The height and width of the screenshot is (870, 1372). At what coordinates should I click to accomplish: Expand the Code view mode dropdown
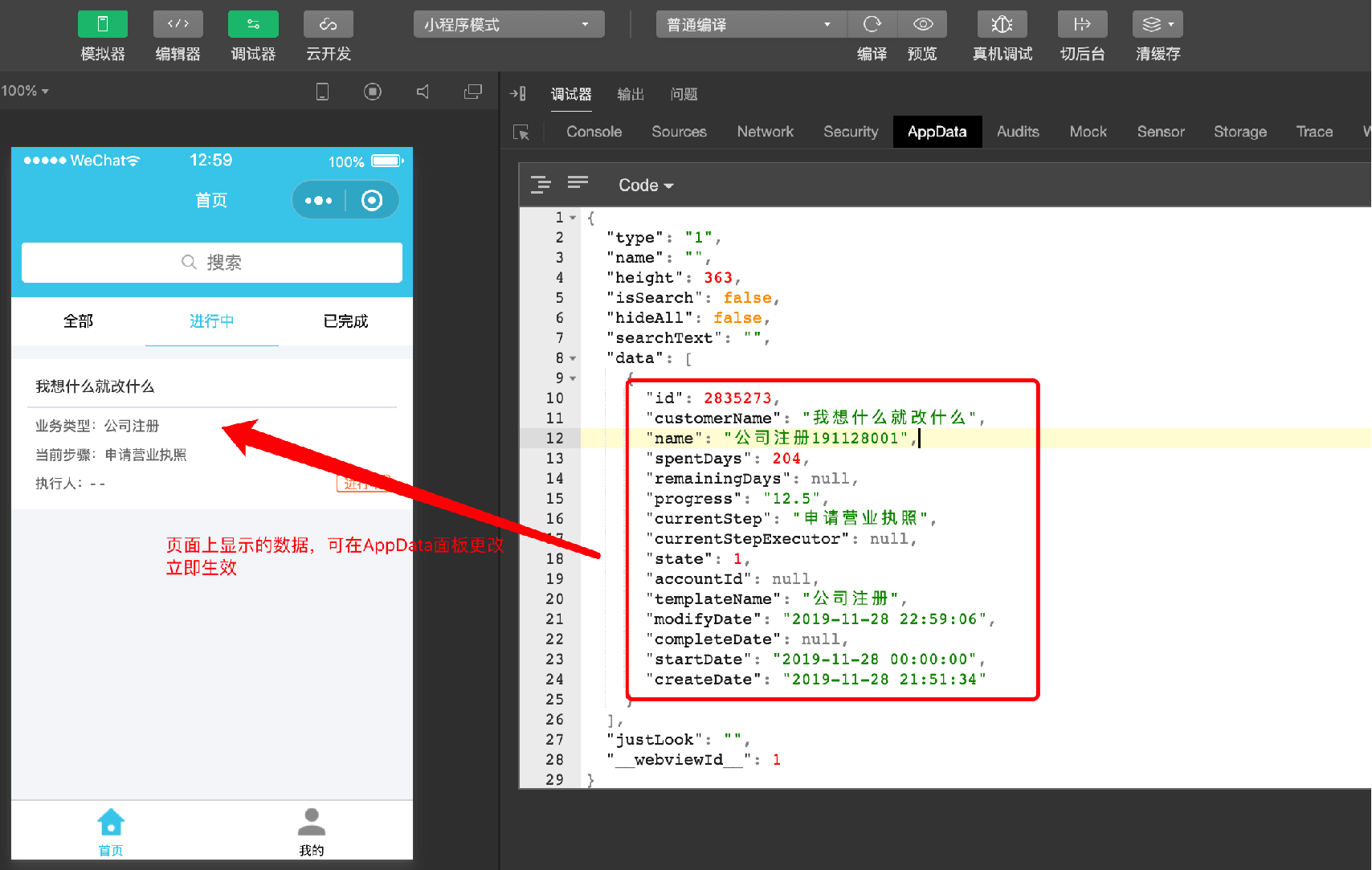point(646,185)
